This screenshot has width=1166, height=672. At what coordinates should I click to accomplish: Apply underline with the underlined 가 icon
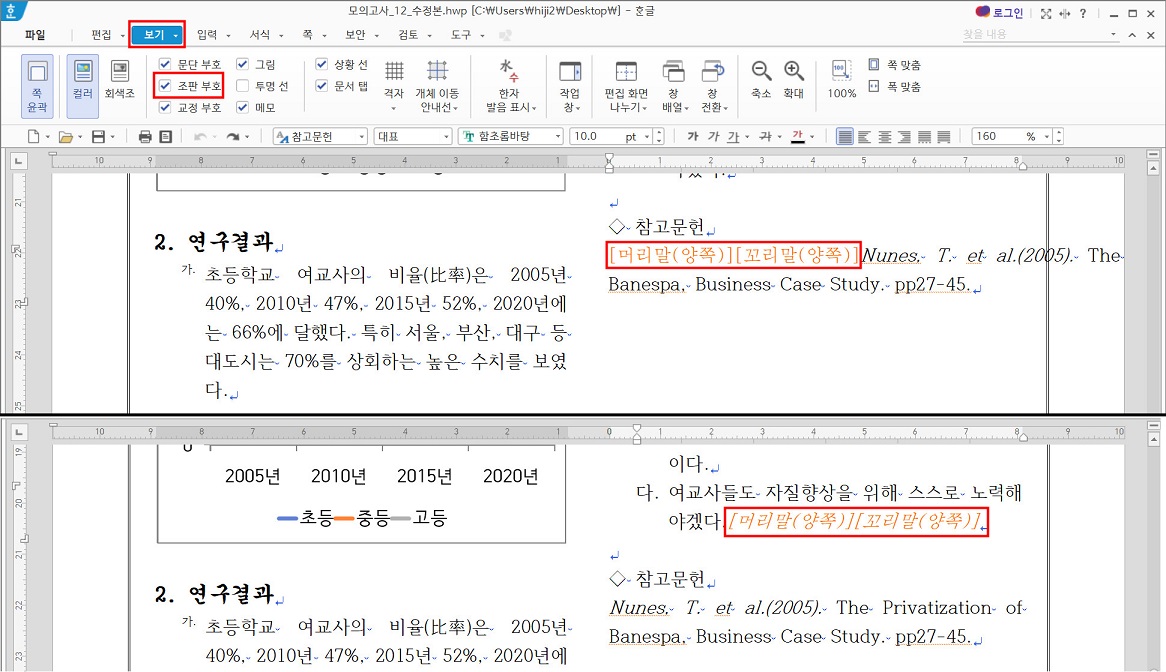click(x=733, y=137)
